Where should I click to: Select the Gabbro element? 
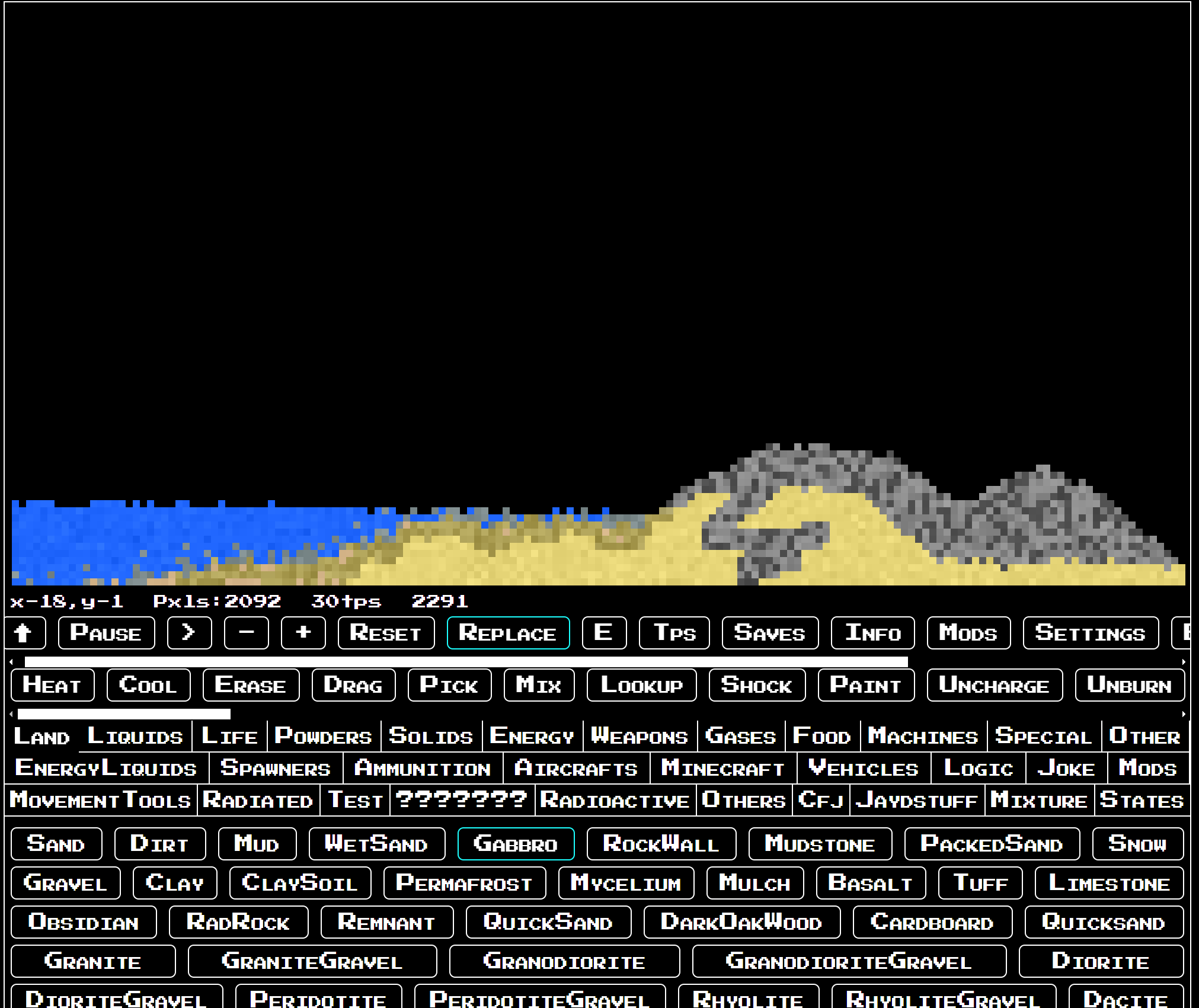click(516, 844)
